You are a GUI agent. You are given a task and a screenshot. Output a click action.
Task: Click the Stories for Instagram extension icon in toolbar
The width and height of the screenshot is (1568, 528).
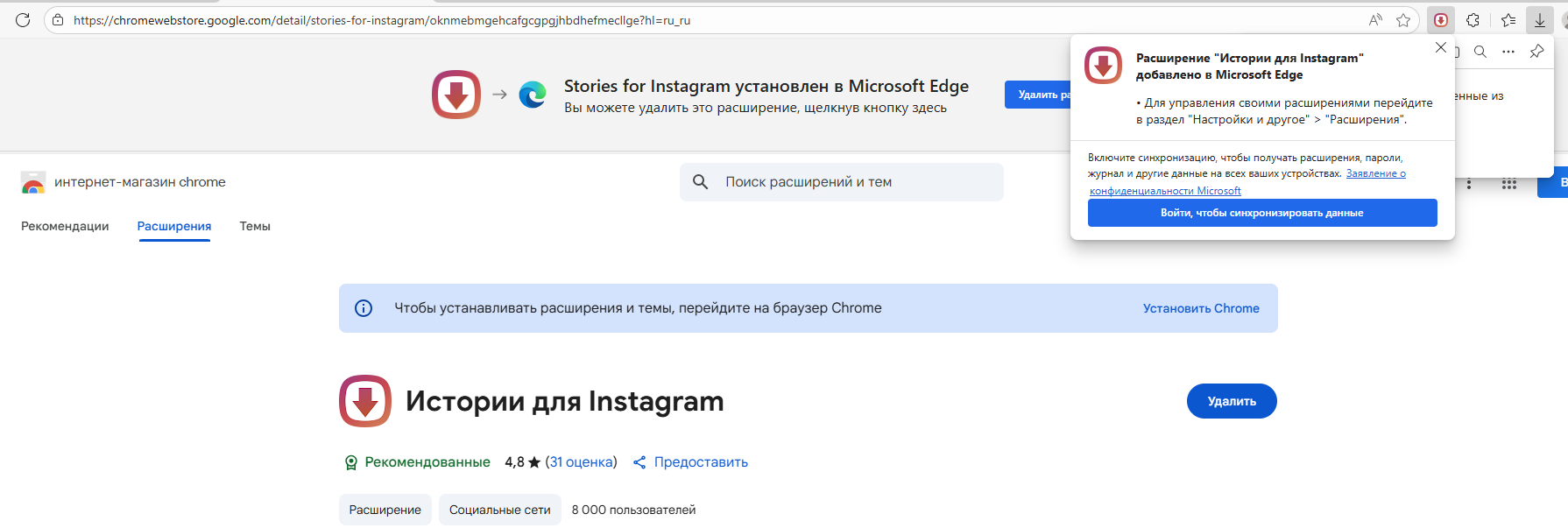[x=1440, y=19]
